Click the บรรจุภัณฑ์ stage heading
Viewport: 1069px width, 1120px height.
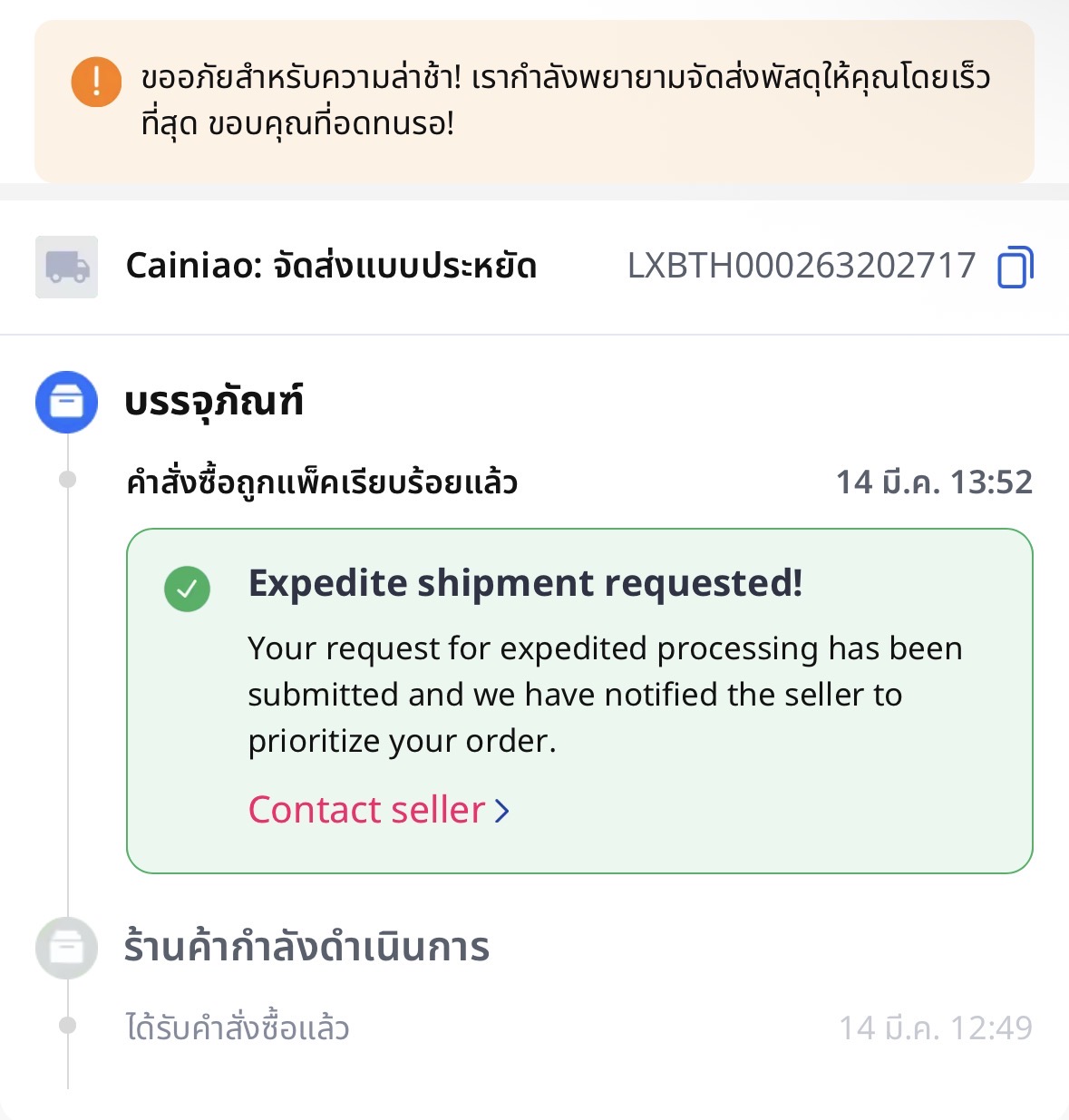click(x=214, y=401)
